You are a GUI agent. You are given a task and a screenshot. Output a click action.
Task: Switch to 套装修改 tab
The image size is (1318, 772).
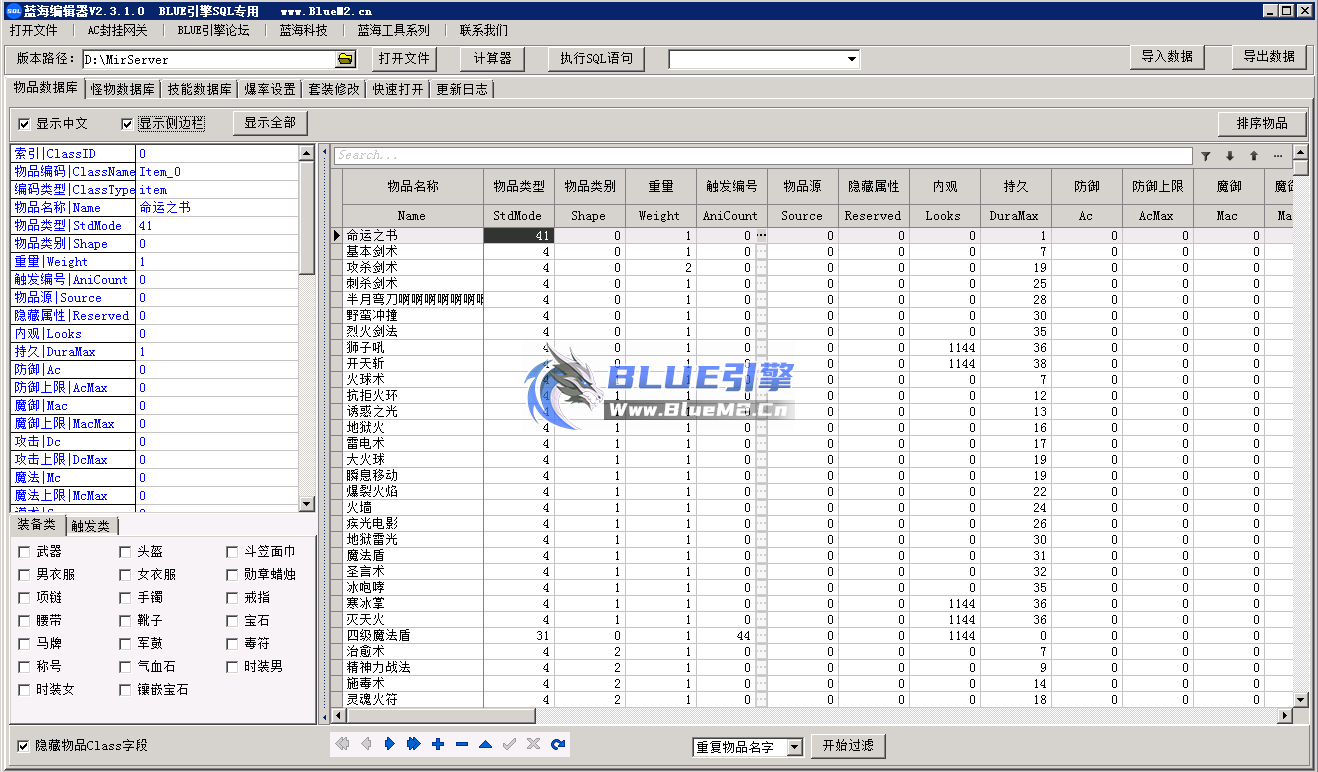(334, 89)
